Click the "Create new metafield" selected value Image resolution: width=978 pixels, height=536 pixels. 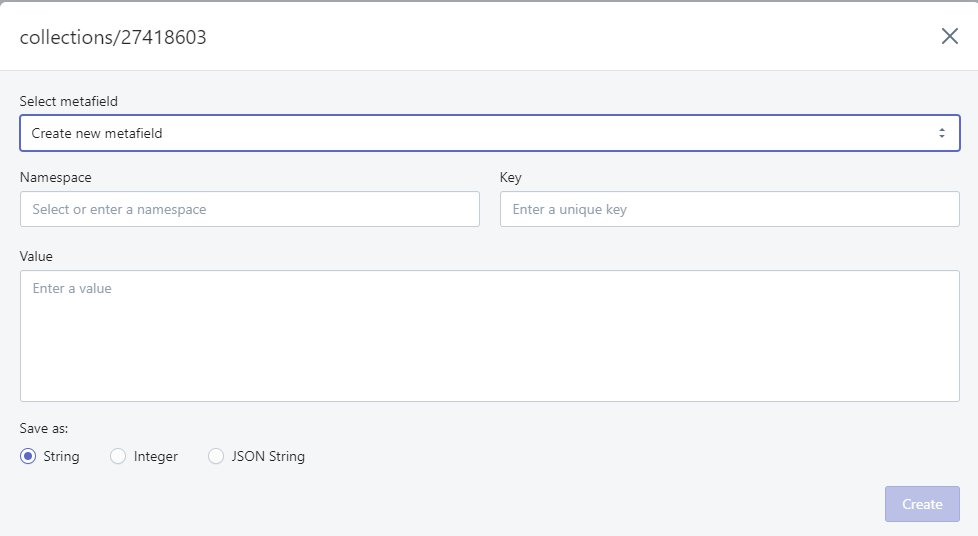tap(97, 133)
